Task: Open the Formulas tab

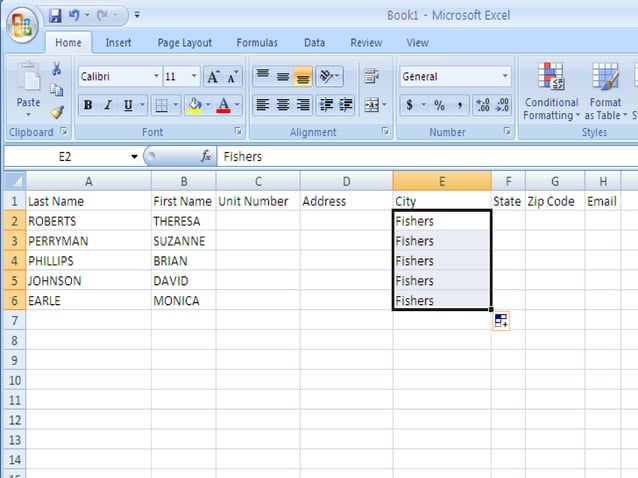Action: [257, 43]
